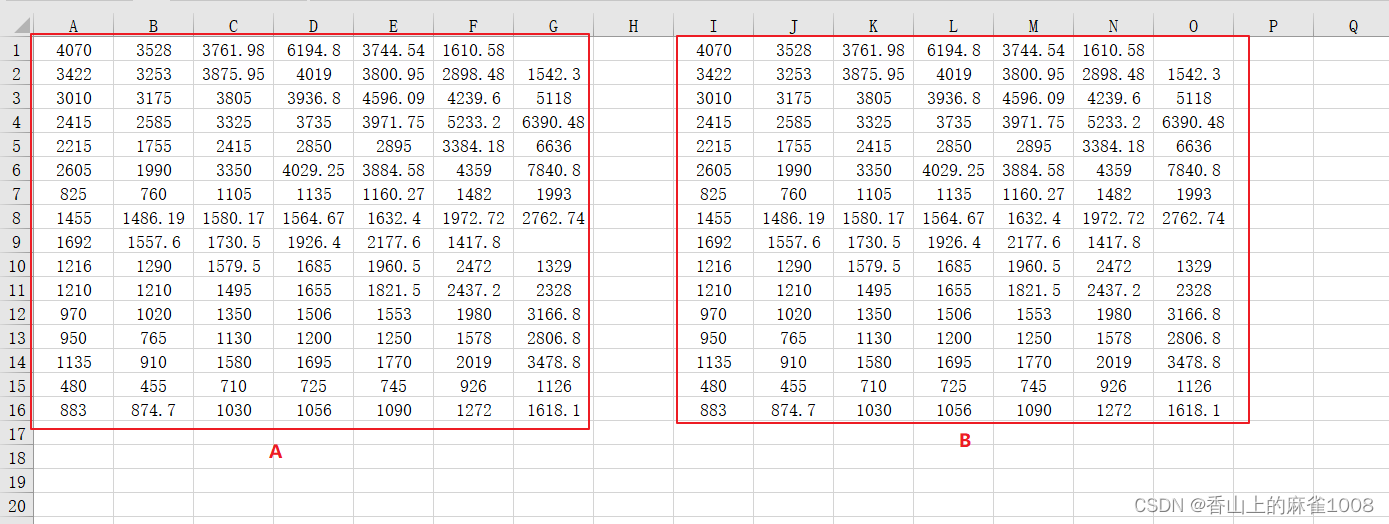1389x524 pixels.
Task: Click cell E3 containing 4596.09
Action: tap(394, 98)
